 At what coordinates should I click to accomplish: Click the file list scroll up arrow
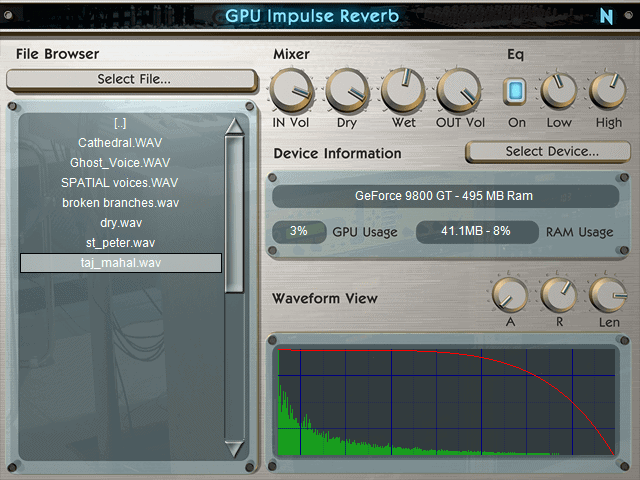tap(235, 127)
